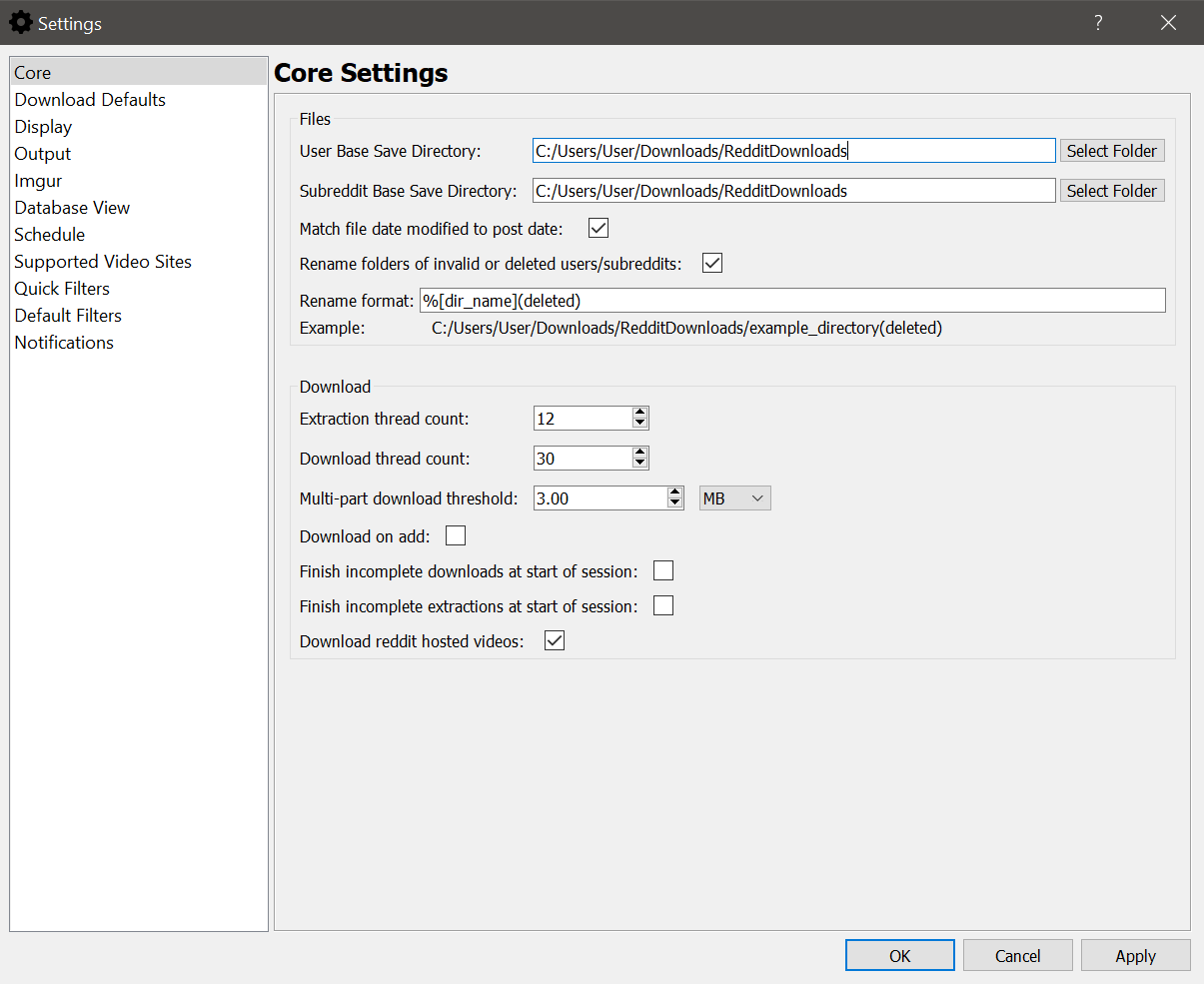Enable Download on add checkbox
Screen dimensions: 1204x984
456,536
